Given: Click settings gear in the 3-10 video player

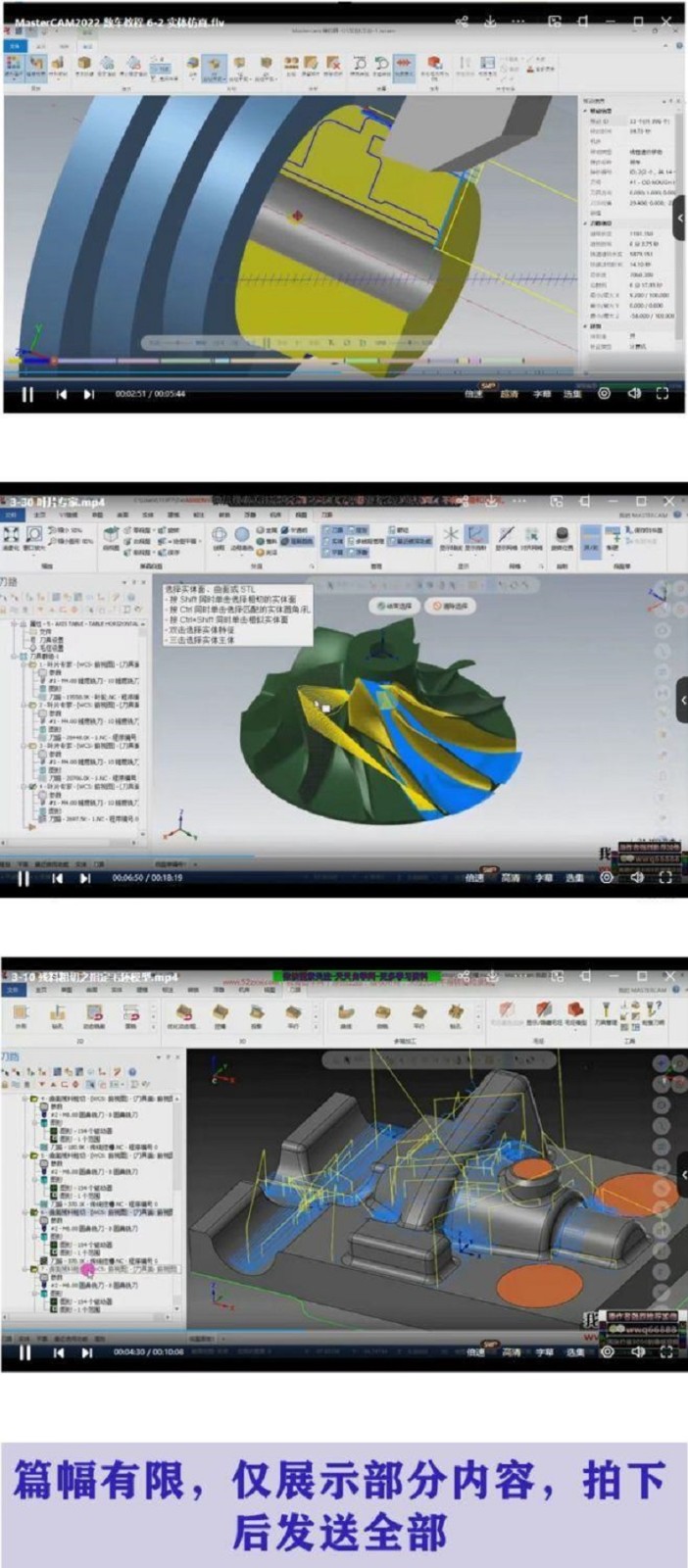Looking at the screenshot, I should [x=607, y=1351].
